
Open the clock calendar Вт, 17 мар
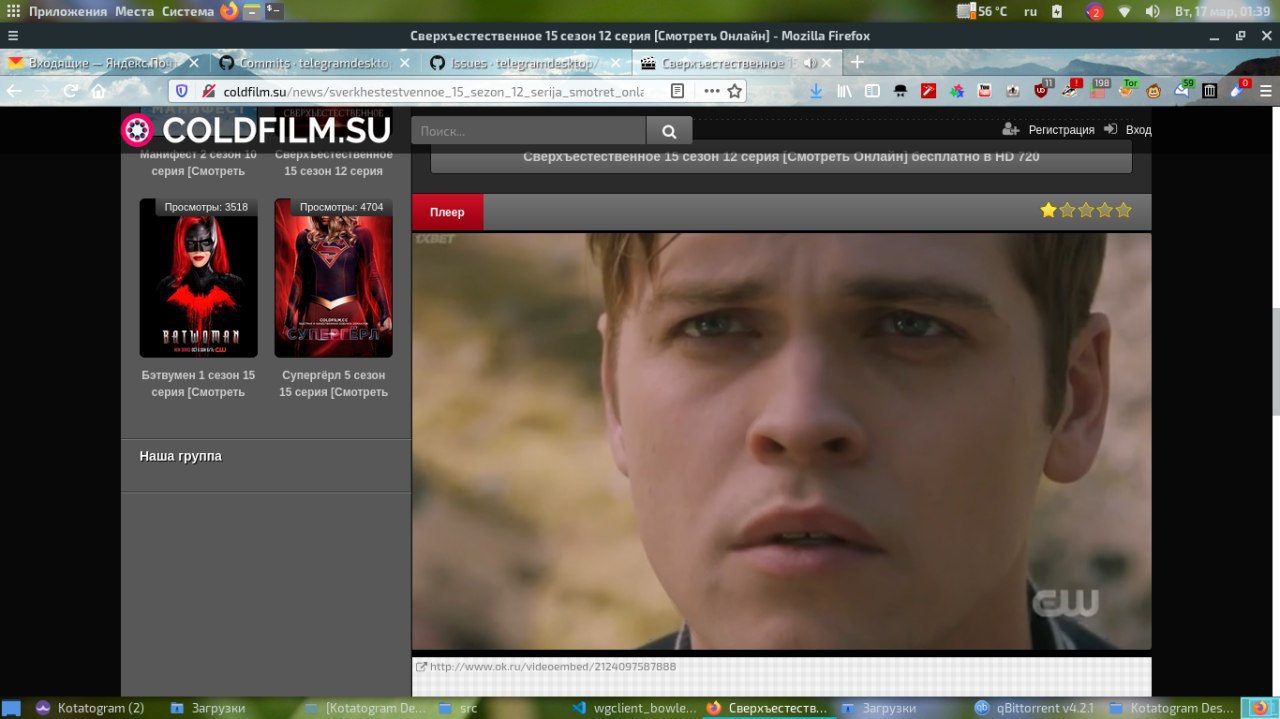[x=1222, y=11]
